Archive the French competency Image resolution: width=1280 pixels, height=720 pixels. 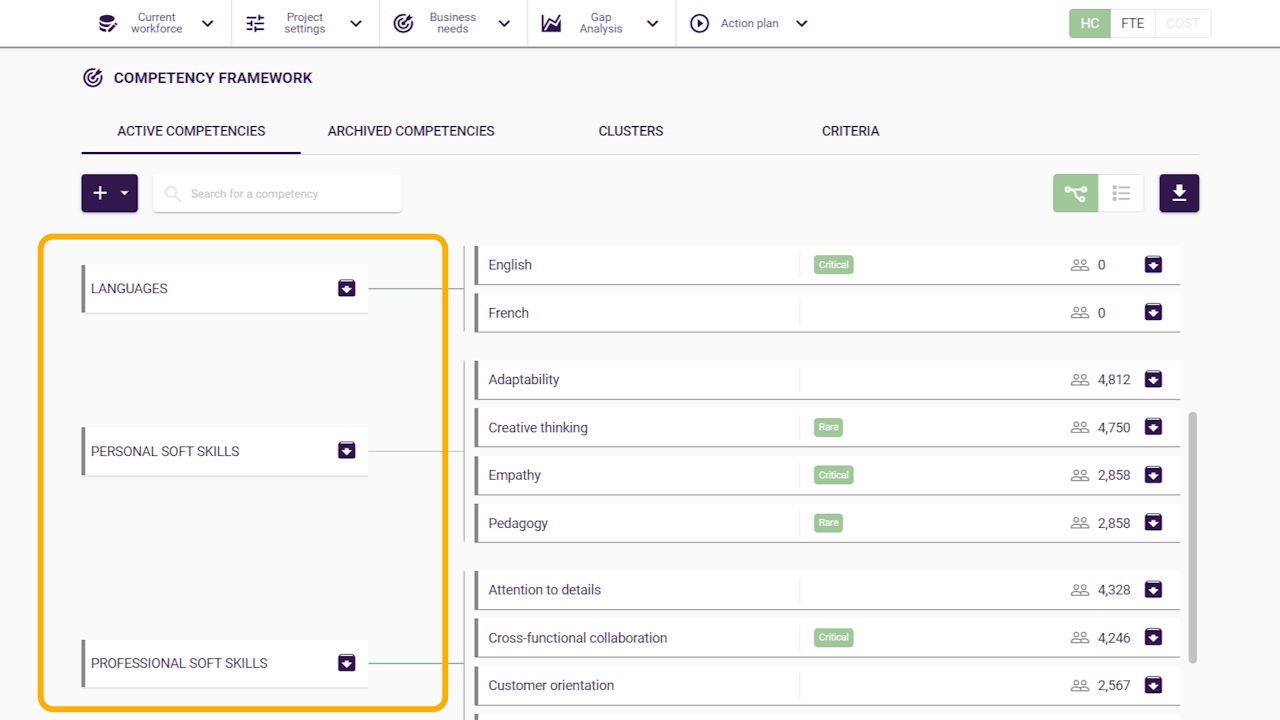(x=1153, y=313)
